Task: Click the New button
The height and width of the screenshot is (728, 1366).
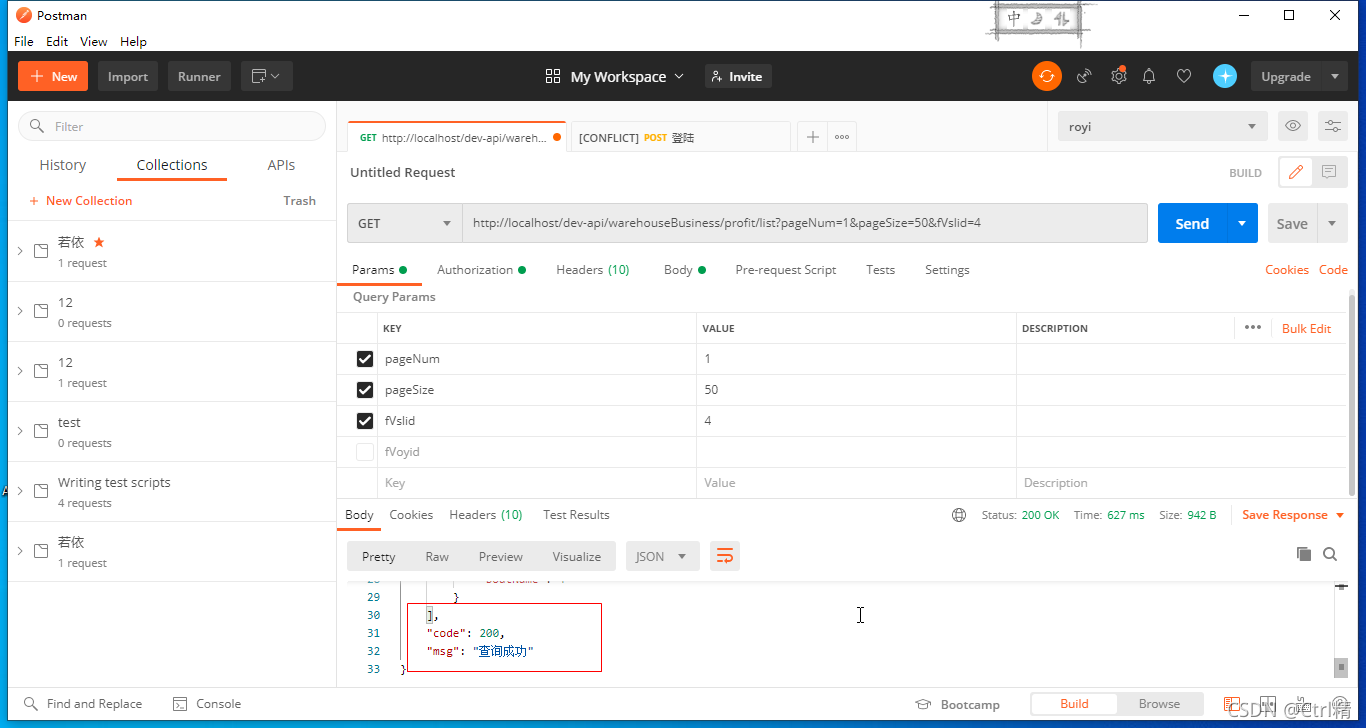Action: [53, 76]
